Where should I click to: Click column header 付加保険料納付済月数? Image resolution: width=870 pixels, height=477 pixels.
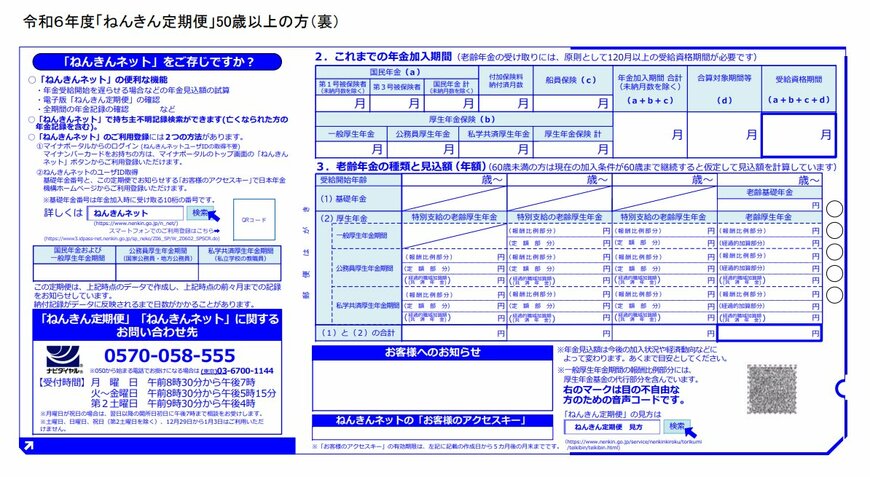pyautogui.click(x=505, y=81)
